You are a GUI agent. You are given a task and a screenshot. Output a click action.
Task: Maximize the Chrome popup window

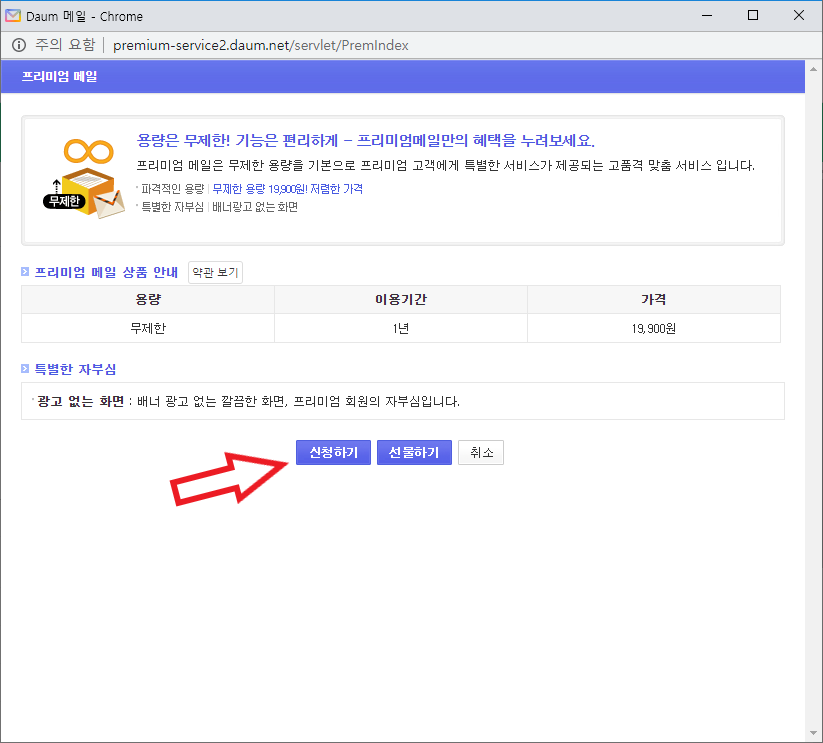pos(753,15)
